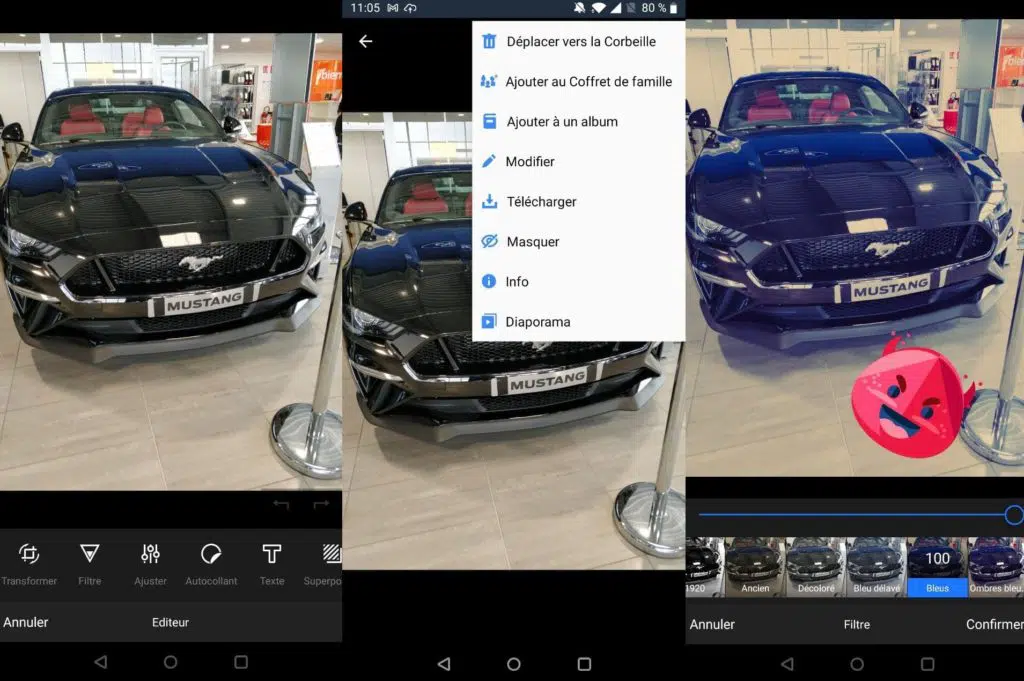Choose Ajouter à un album
This screenshot has height=681, width=1024.
point(579,121)
